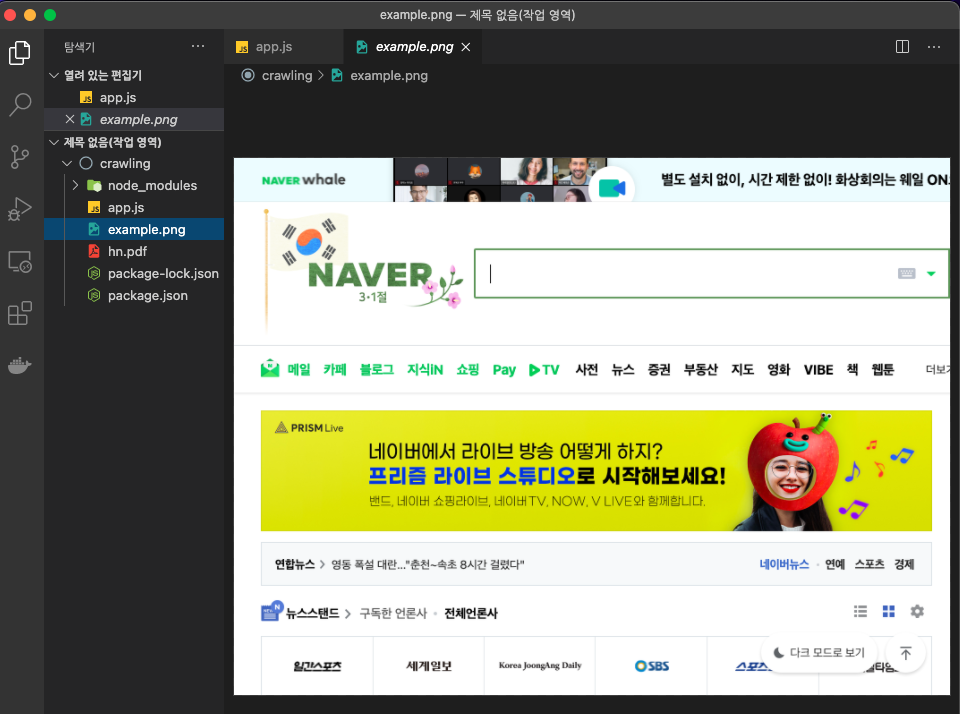Open the Docker view in activity bar

[x=20, y=366]
